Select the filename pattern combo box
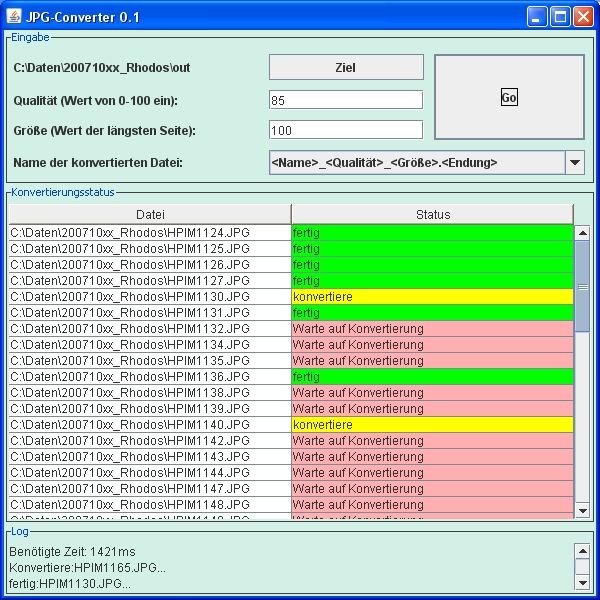600x600 pixels. point(416,163)
